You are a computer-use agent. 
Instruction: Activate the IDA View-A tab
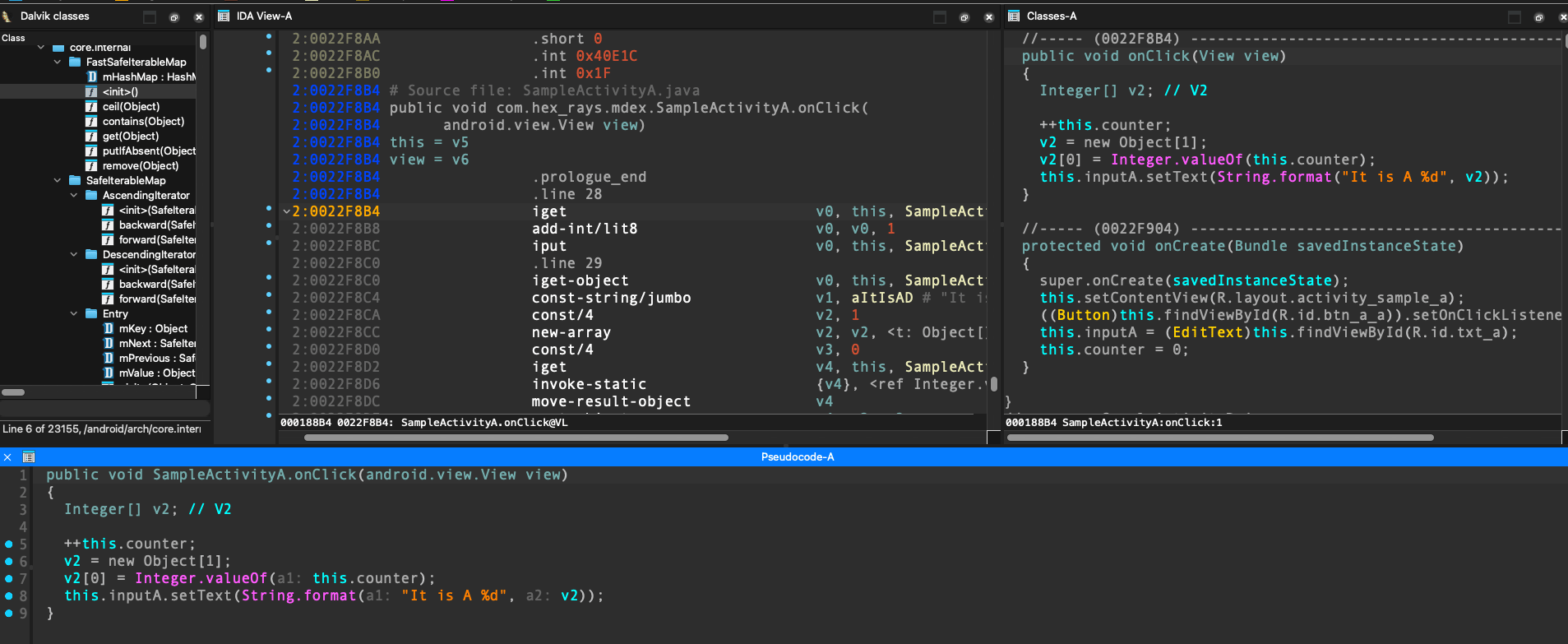pos(264,16)
